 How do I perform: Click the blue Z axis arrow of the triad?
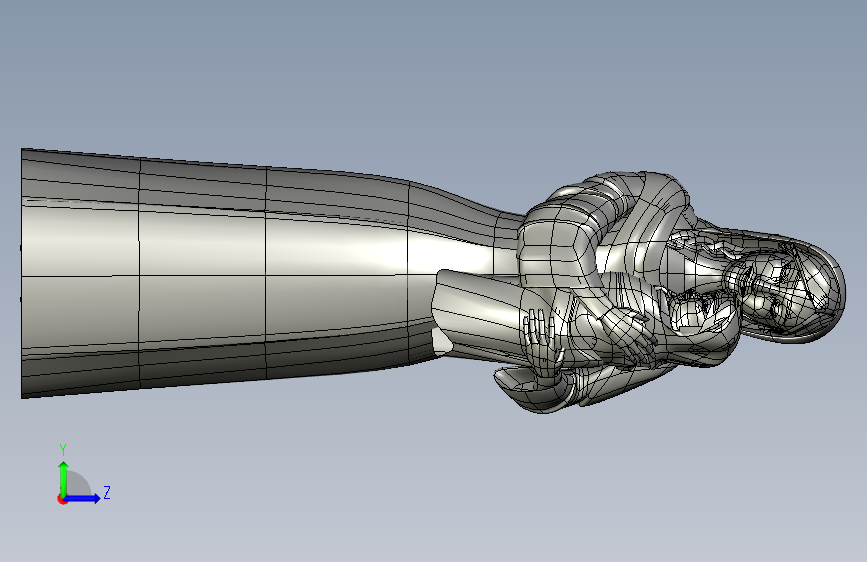click(x=83, y=498)
